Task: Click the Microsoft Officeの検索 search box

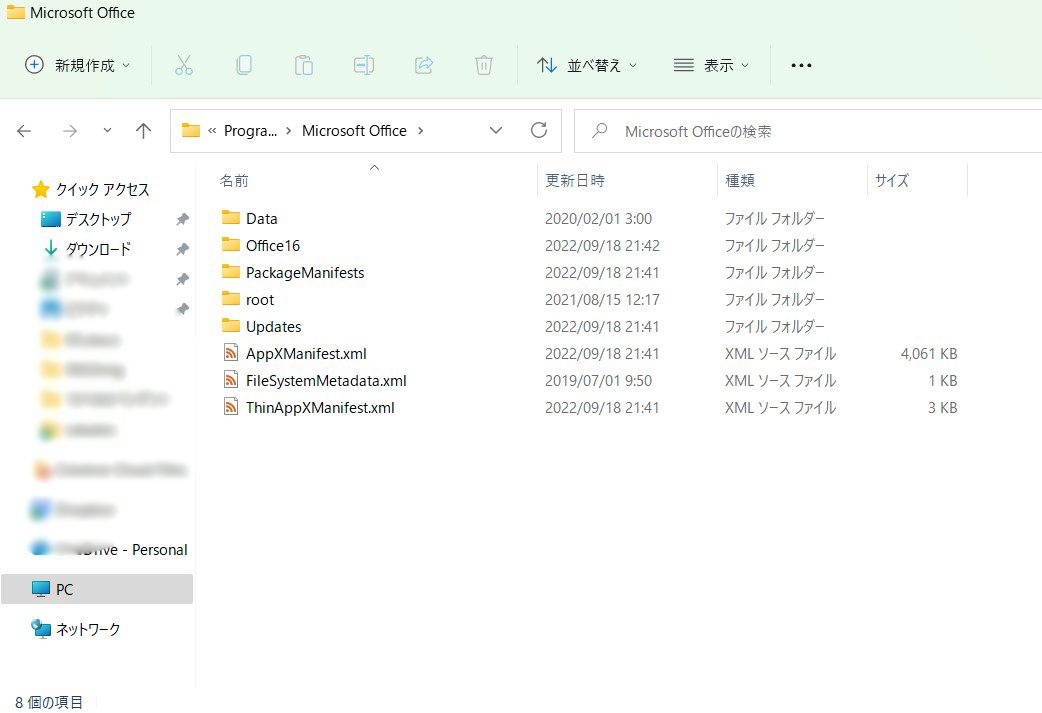Action: [808, 132]
